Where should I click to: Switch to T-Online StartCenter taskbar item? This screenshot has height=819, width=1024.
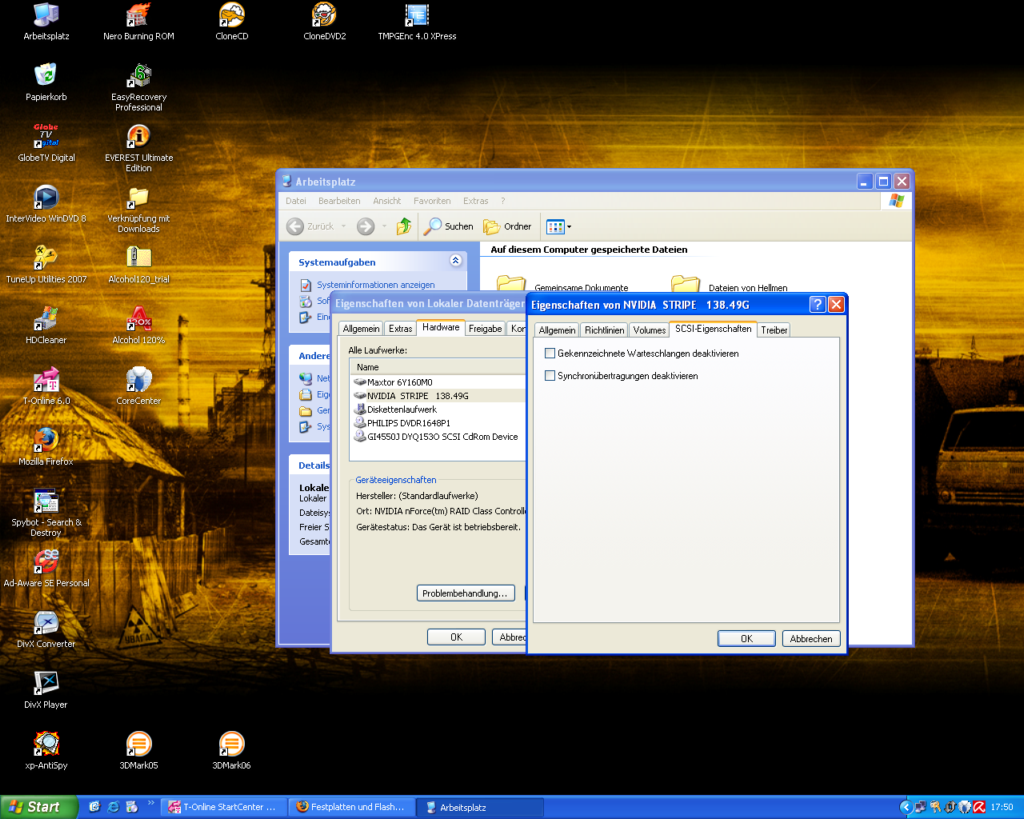point(223,807)
